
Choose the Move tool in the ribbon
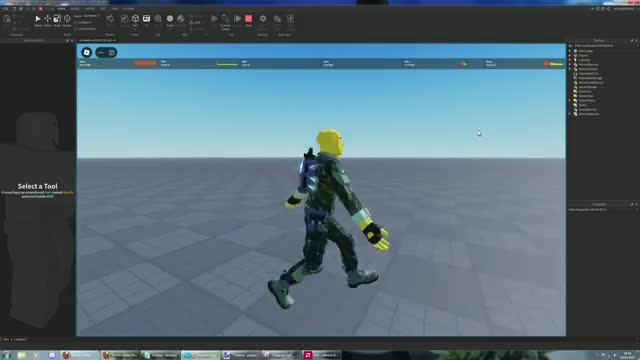(47, 19)
